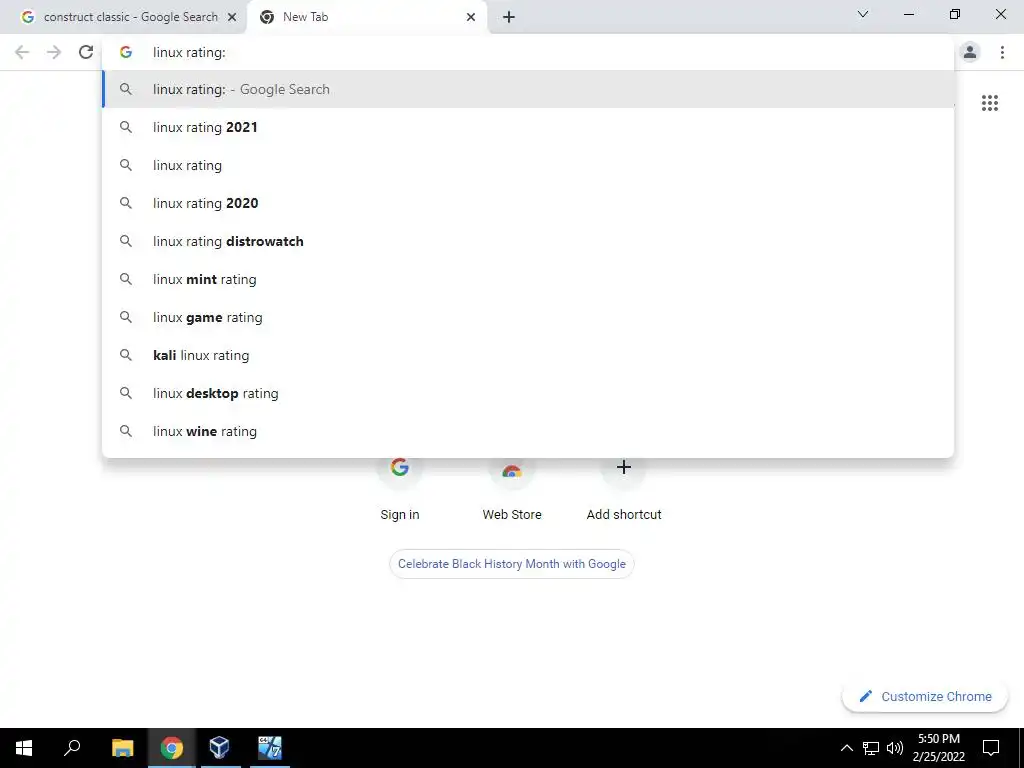Minimize the Chrome window
Screen dimensions: 1024x768
[908, 14]
